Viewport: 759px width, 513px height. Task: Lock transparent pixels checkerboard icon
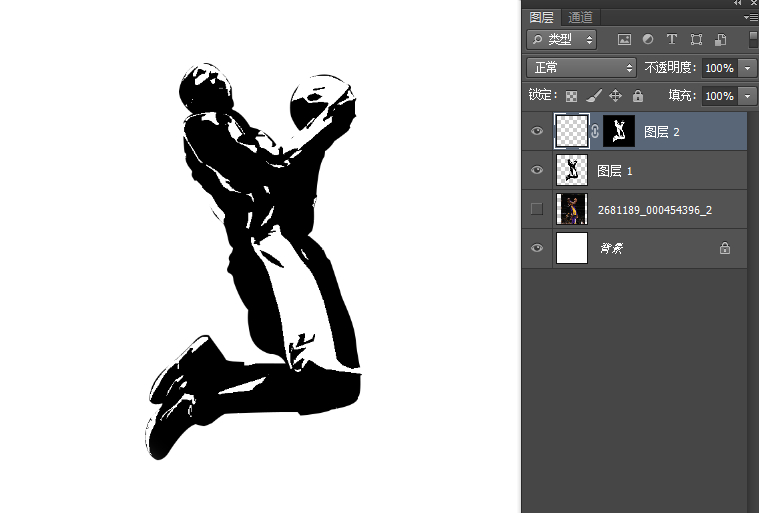(x=571, y=96)
